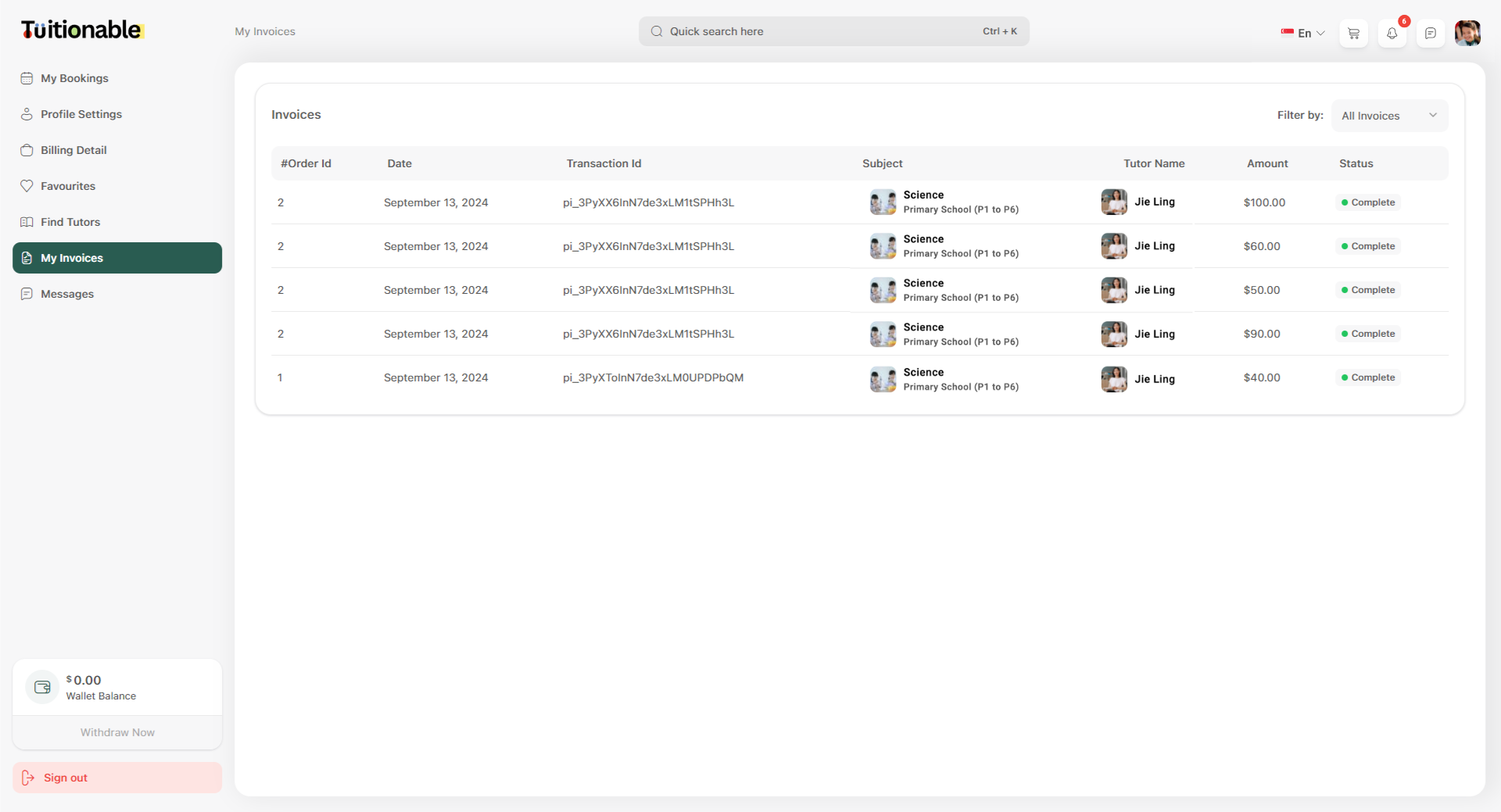
Task: Click Jie Ling name in $60.00 row
Action: tap(1155, 246)
